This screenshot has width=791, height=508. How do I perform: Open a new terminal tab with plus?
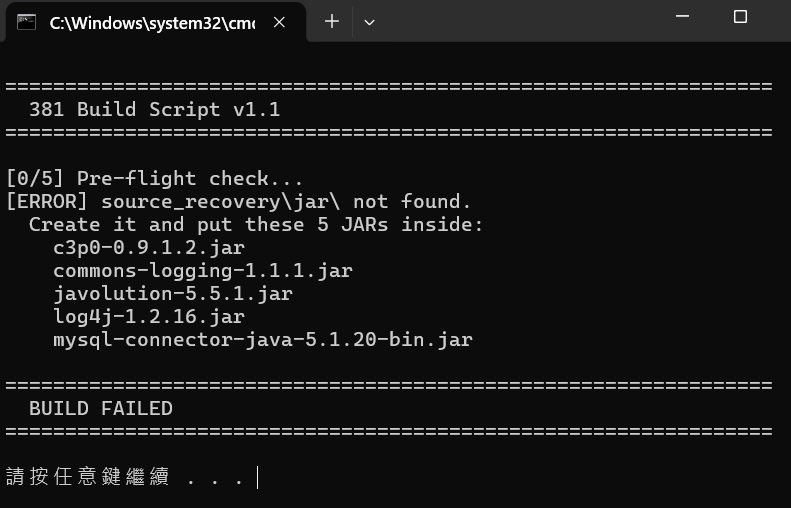331,22
